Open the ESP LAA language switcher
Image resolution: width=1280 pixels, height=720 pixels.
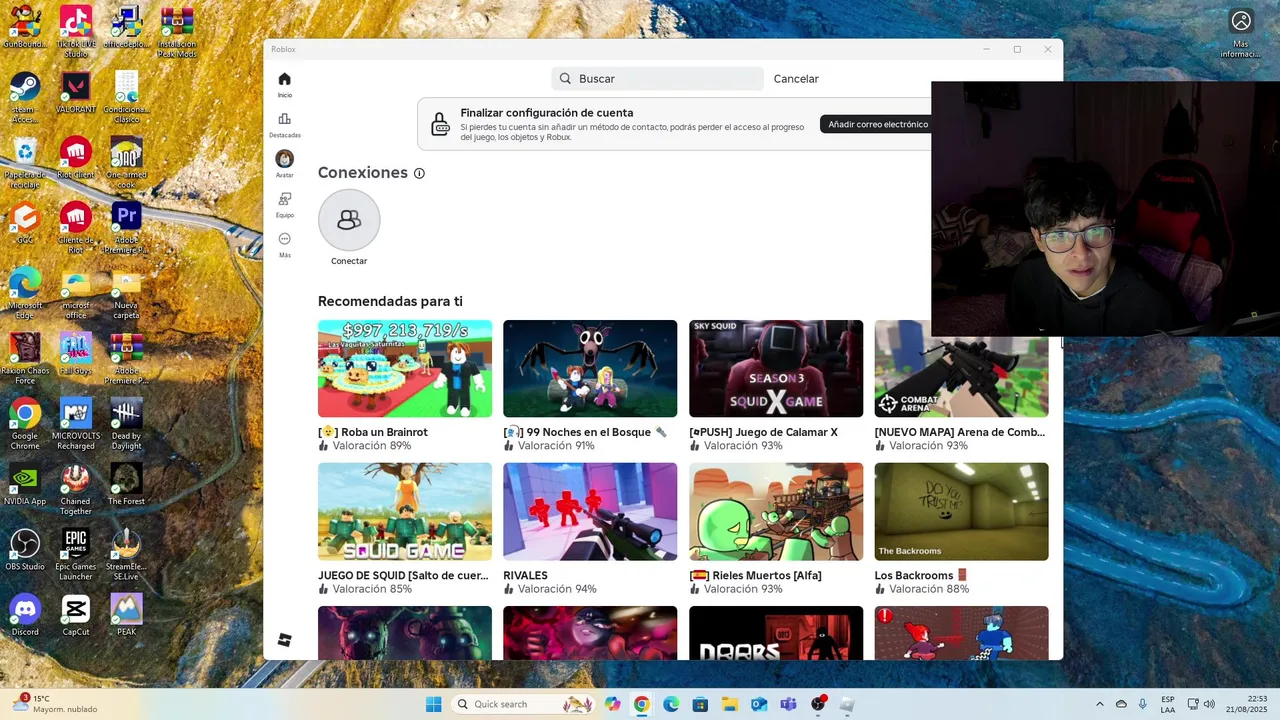coord(1168,704)
